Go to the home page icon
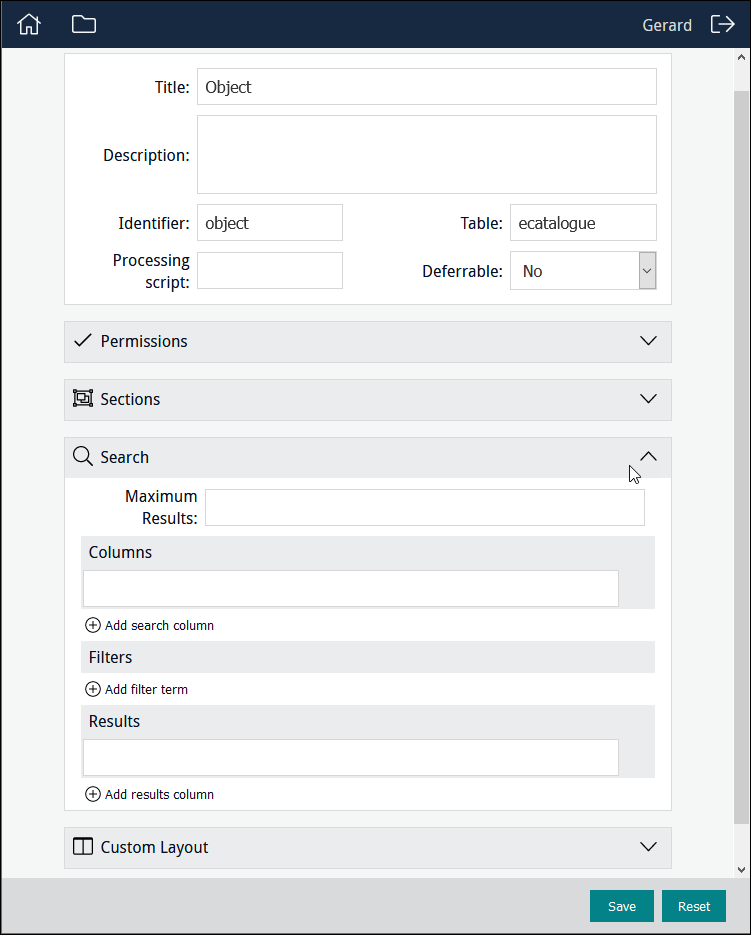Image resolution: width=751 pixels, height=935 pixels. pyautogui.click(x=29, y=24)
